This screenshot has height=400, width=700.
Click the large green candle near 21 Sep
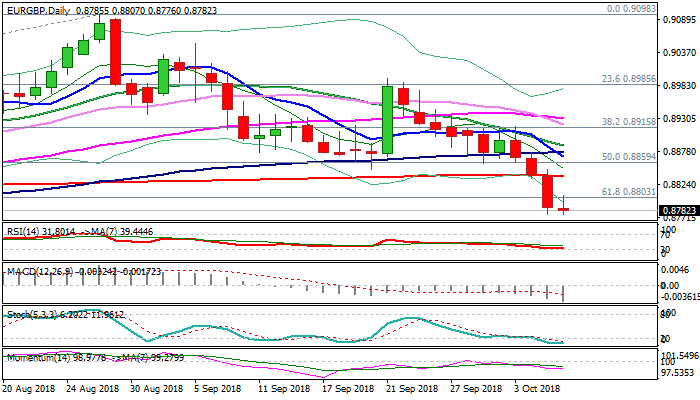(387, 119)
